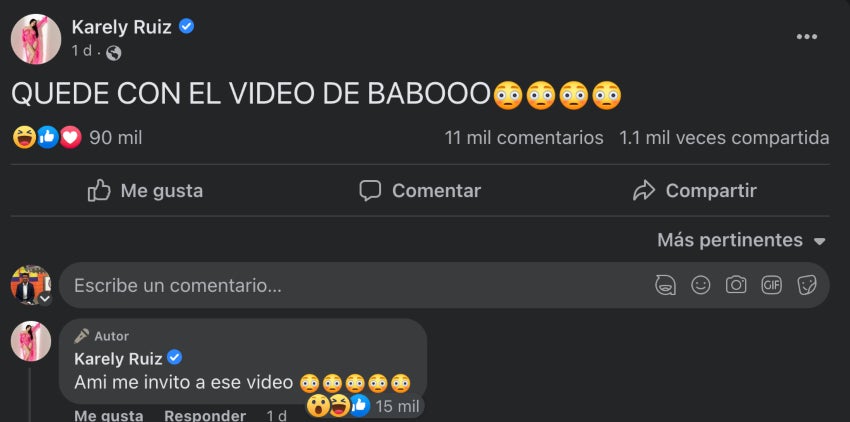The height and width of the screenshot is (422, 850).
Task: Click Responder under the author's comment
Action: click(205, 416)
